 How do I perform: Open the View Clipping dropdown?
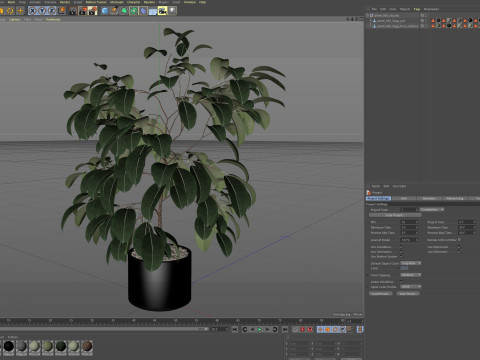(410, 275)
